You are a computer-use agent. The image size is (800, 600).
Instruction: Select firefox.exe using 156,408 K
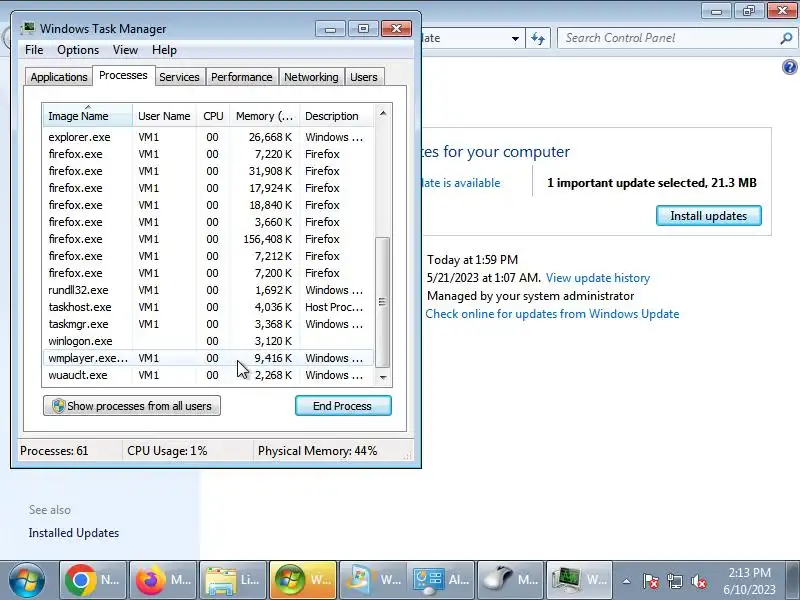click(x=208, y=239)
